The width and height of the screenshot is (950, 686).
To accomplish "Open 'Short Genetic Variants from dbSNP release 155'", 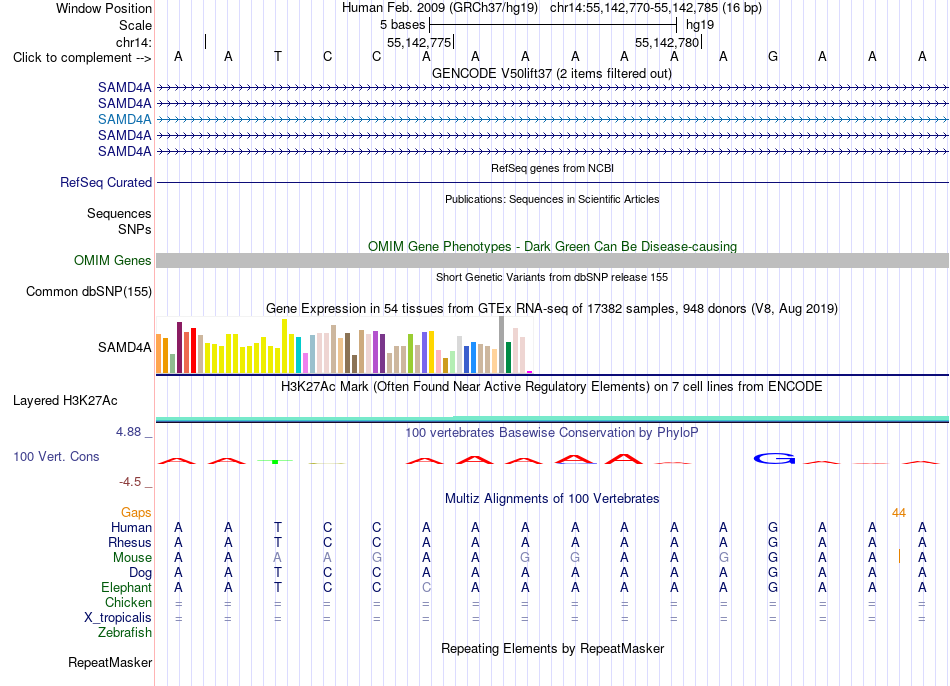I will click(552, 277).
